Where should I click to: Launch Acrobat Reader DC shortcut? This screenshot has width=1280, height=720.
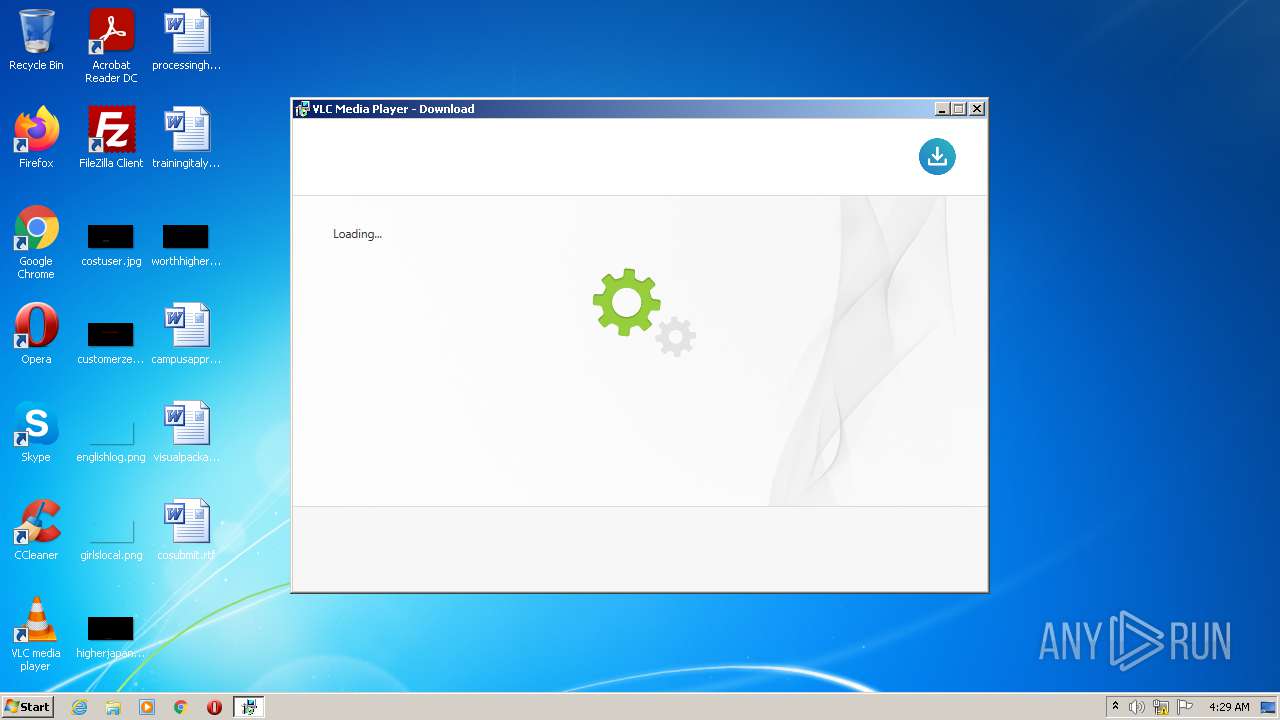click(111, 47)
